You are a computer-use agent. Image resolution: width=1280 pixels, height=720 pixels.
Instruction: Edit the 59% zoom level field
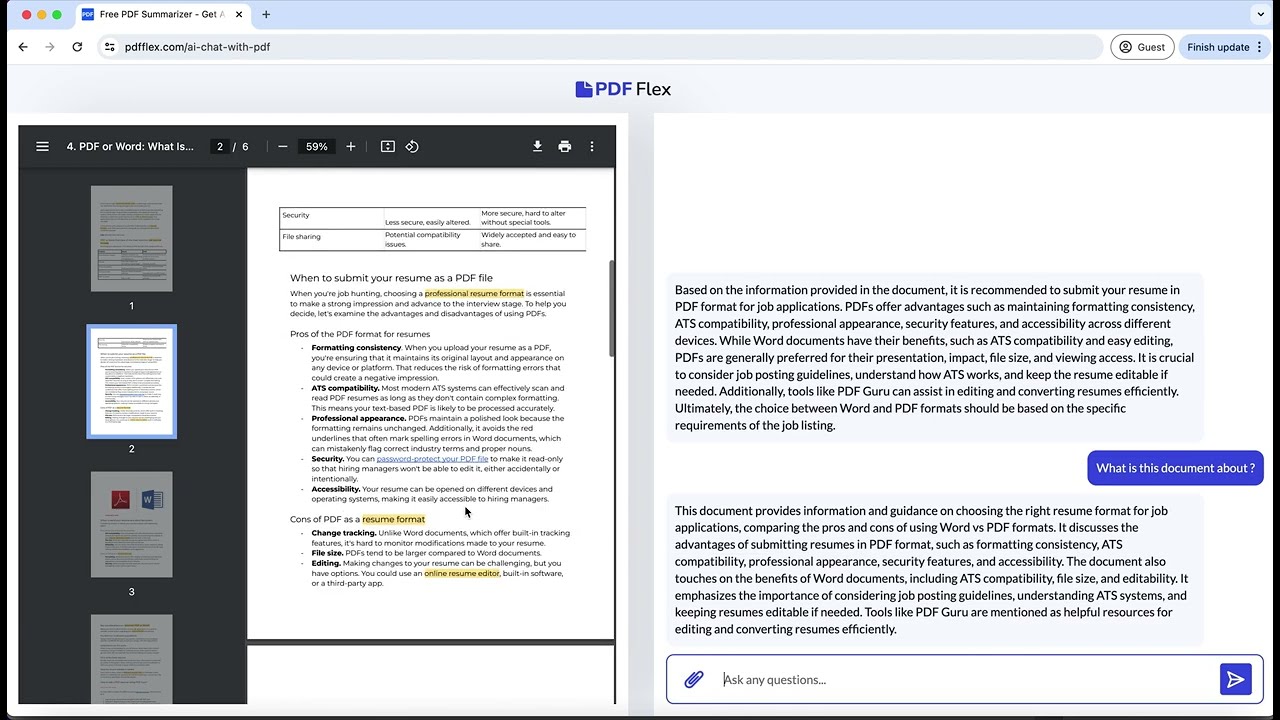[317, 146]
